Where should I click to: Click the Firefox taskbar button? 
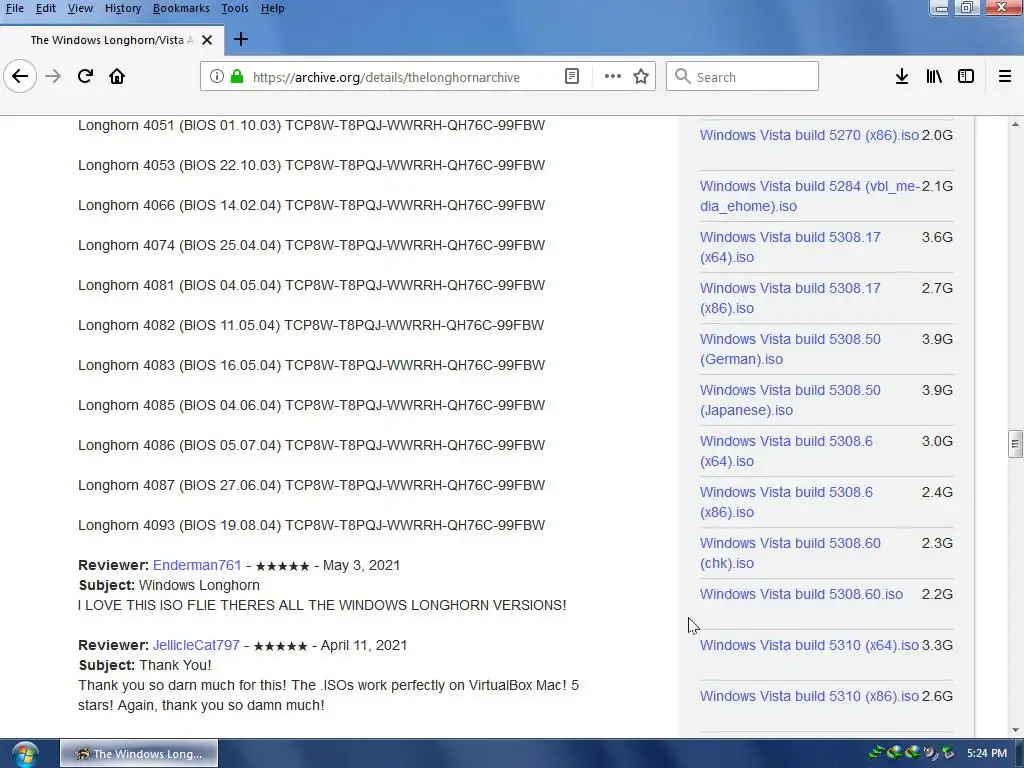(139, 754)
